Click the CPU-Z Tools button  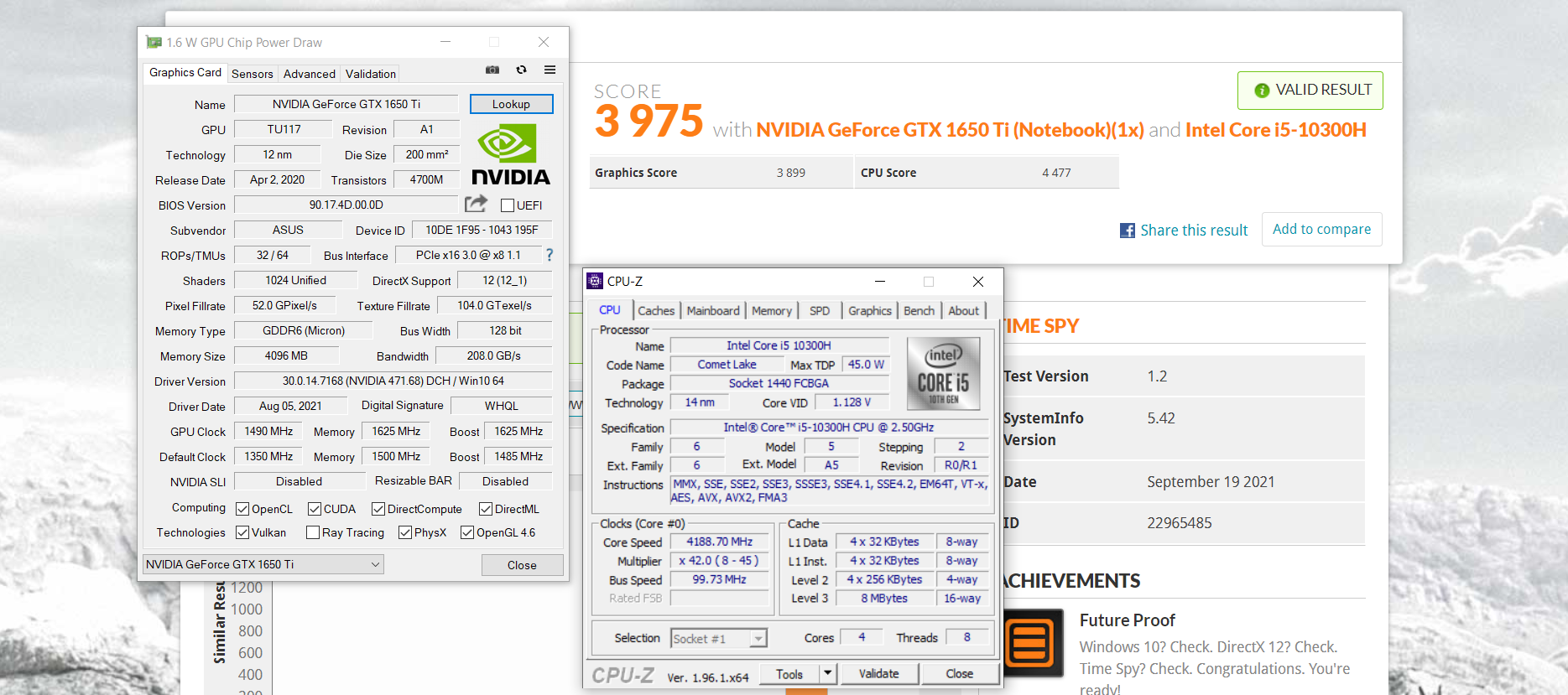click(x=789, y=673)
